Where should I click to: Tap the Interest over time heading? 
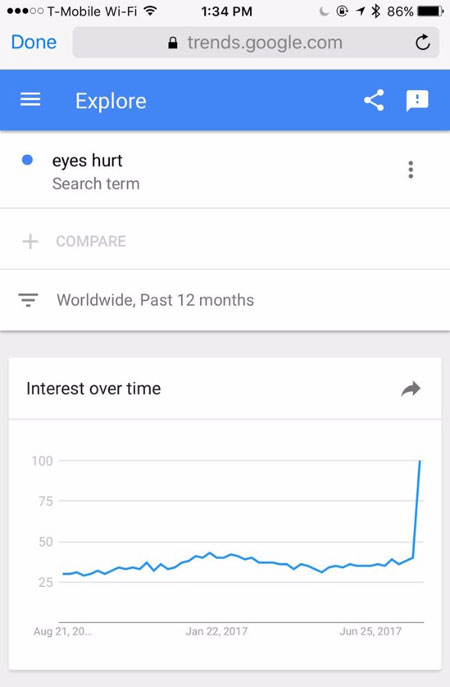93,389
